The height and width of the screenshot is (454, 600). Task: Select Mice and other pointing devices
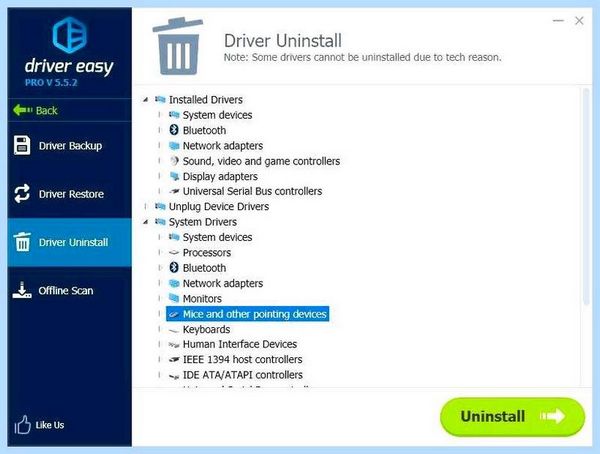[248, 314]
